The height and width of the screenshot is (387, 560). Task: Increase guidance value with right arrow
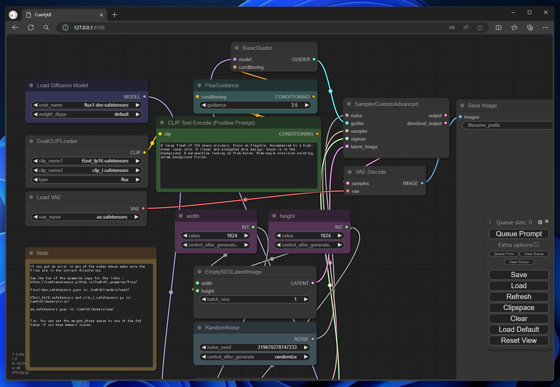coord(306,105)
